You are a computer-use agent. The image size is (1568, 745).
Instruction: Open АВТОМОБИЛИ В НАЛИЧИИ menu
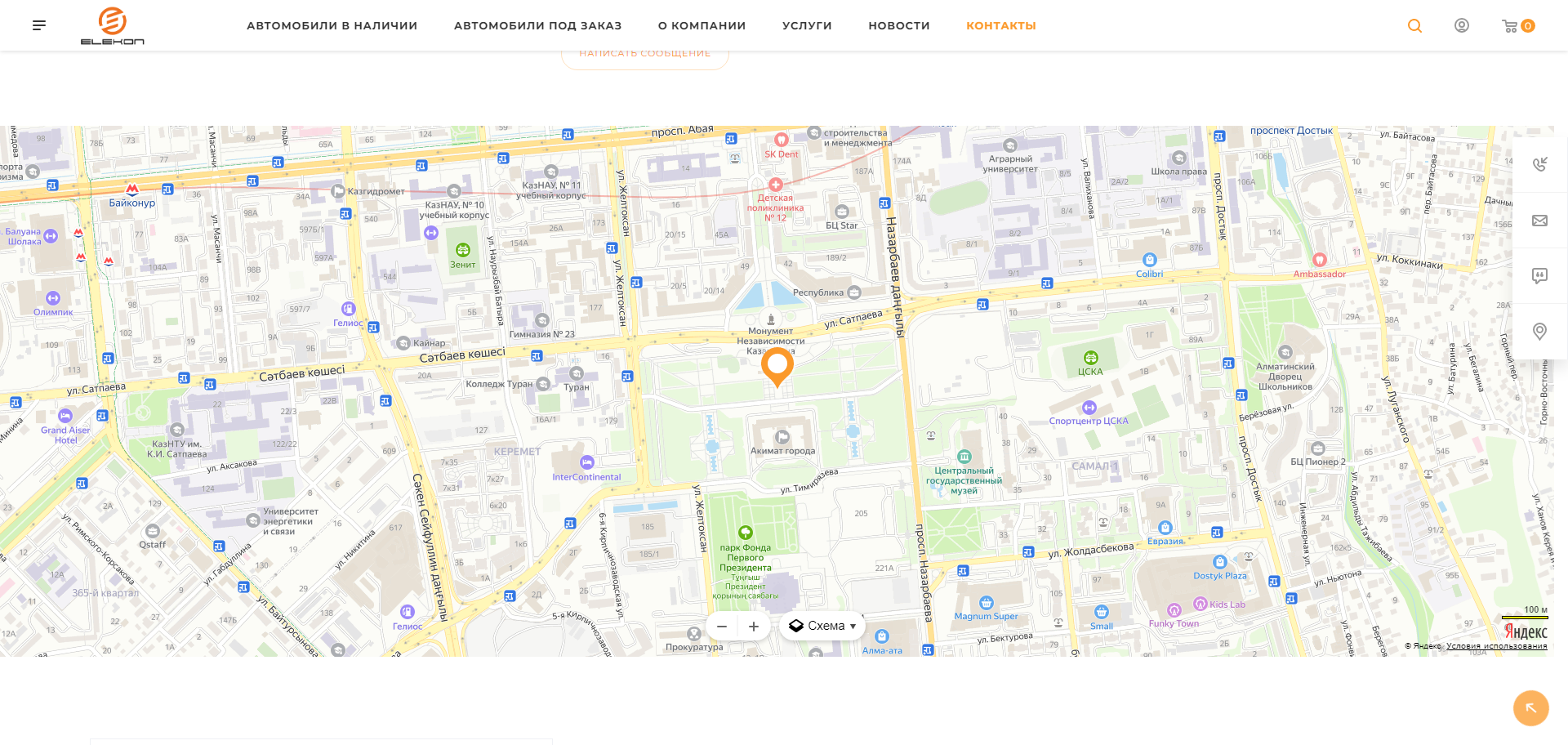pos(332,25)
